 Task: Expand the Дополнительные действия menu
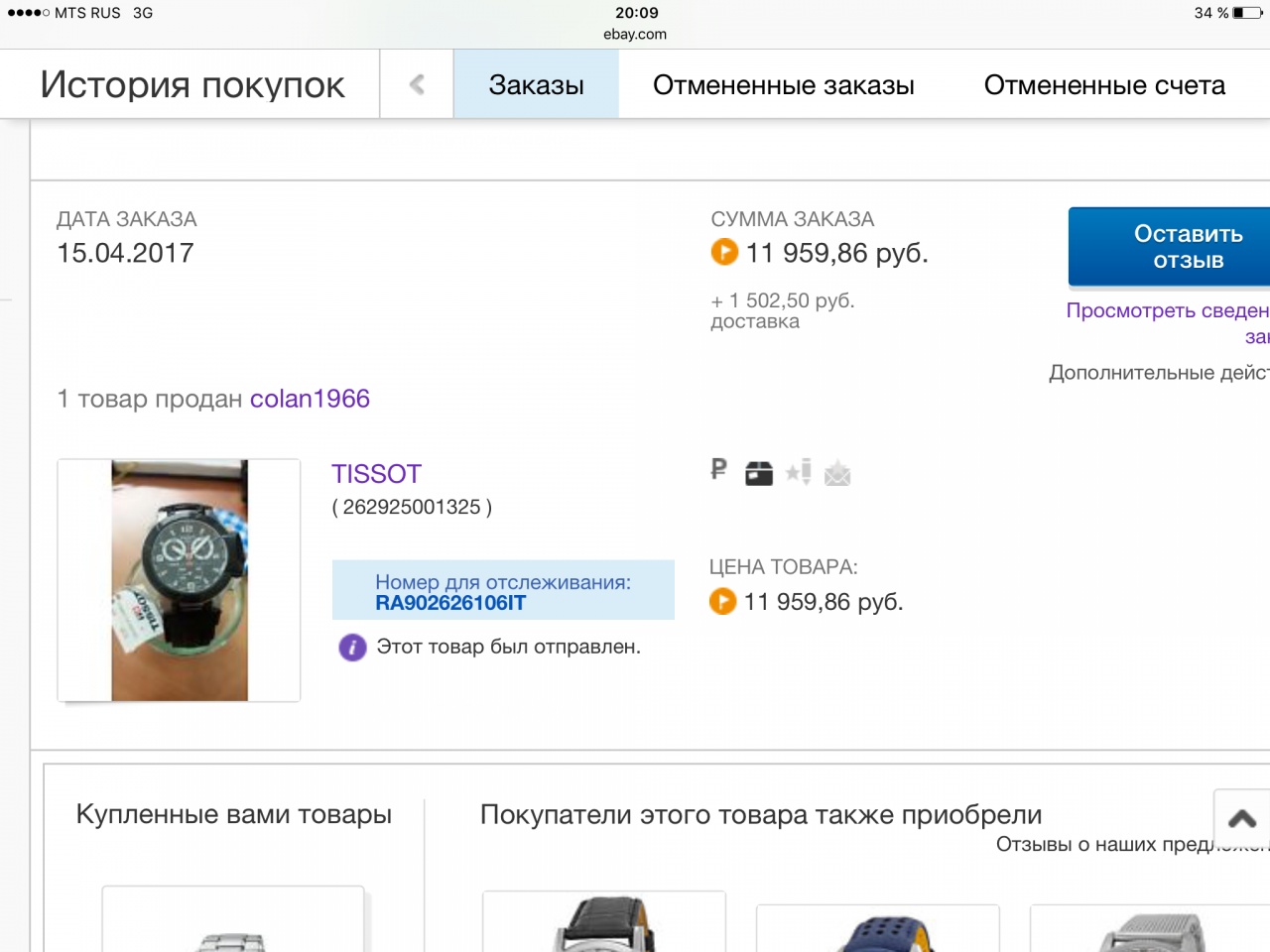[1158, 373]
